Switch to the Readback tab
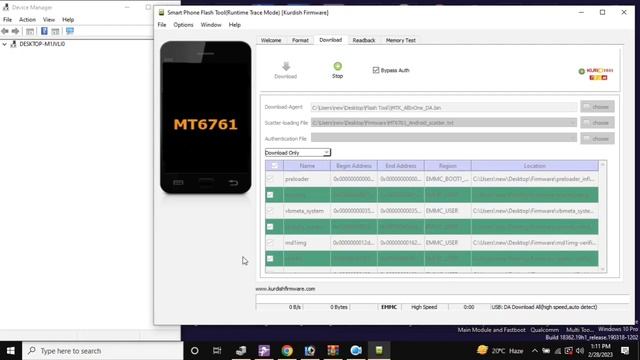The height and width of the screenshot is (360, 640). [x=364, y=40]
